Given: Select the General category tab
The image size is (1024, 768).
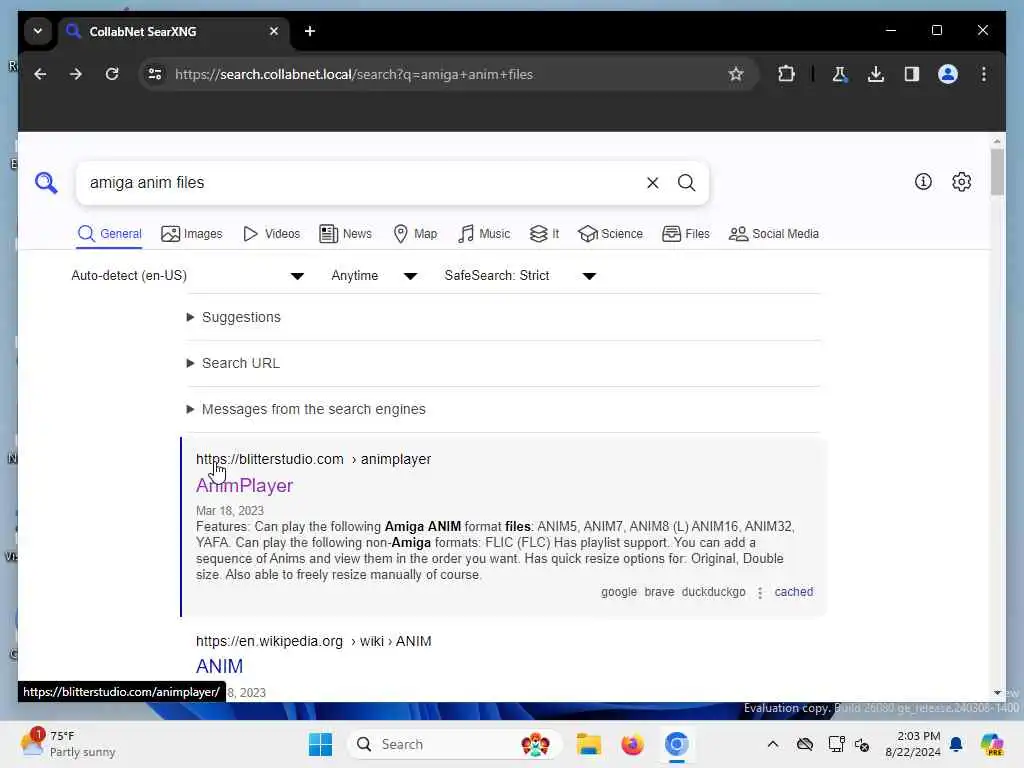Looking at the screenshot, I should [109, 234].
